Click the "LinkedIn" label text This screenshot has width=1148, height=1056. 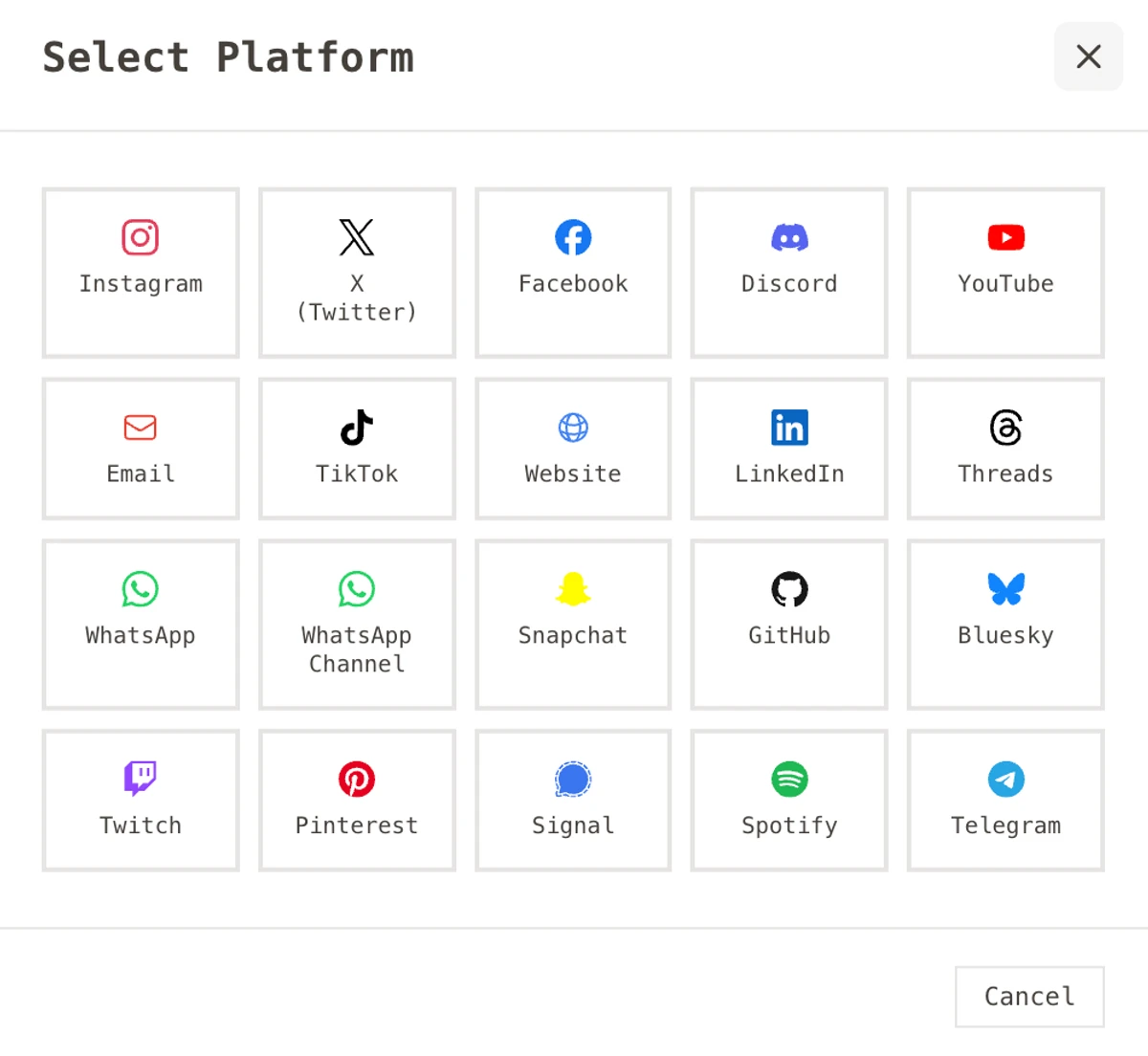tap(789, 474)
